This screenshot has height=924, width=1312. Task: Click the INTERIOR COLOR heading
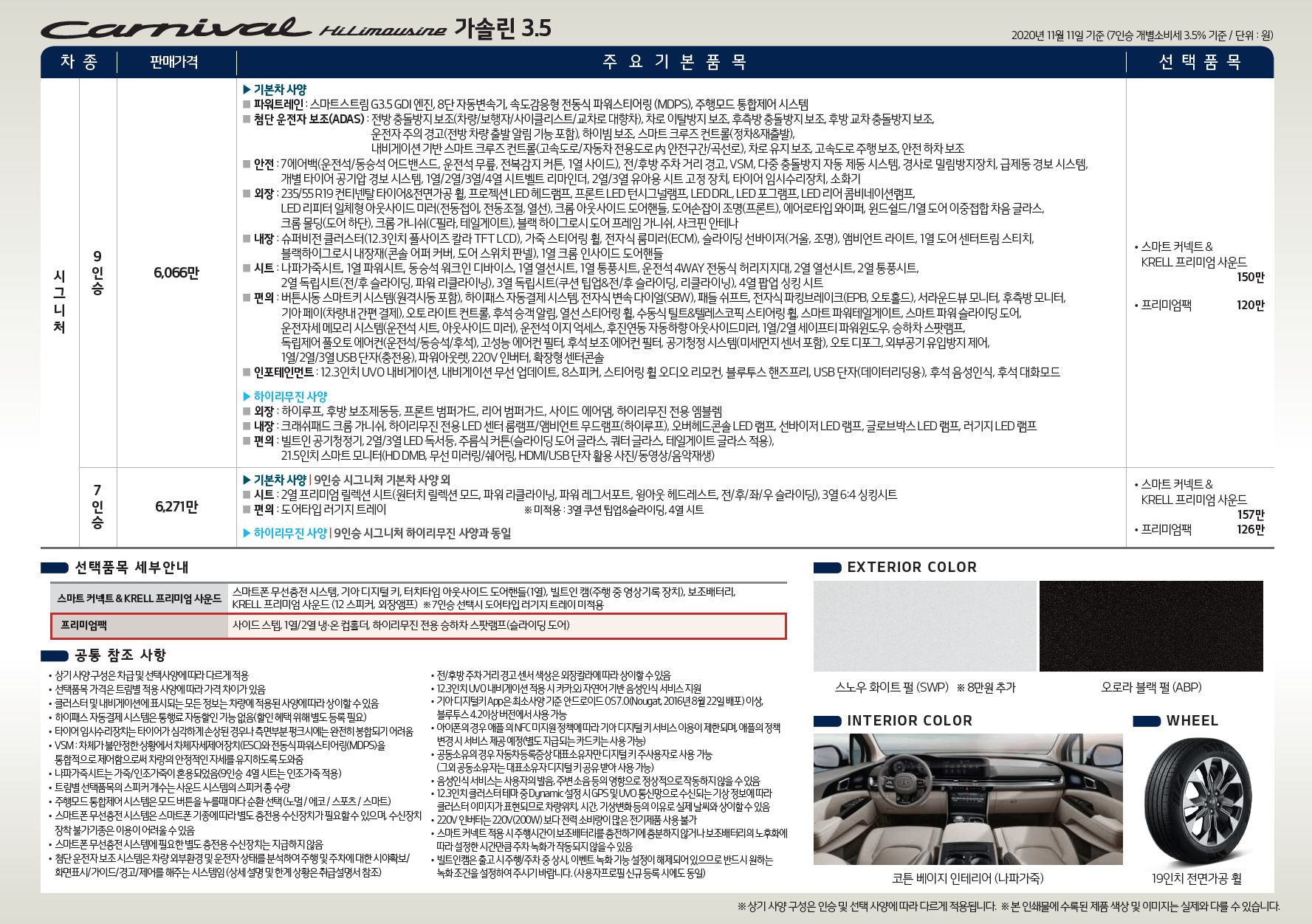tap(910, 720)
